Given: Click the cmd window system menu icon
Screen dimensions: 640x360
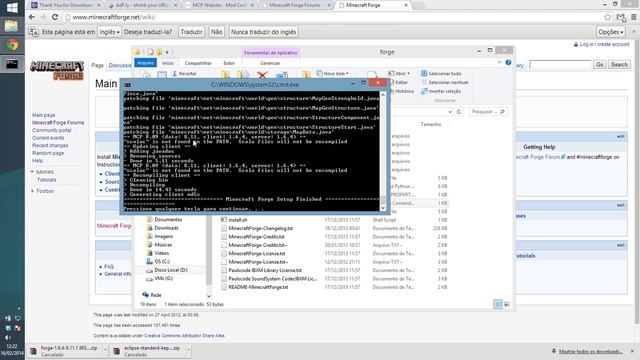Looking at the screenshot, I should point(127,84).
